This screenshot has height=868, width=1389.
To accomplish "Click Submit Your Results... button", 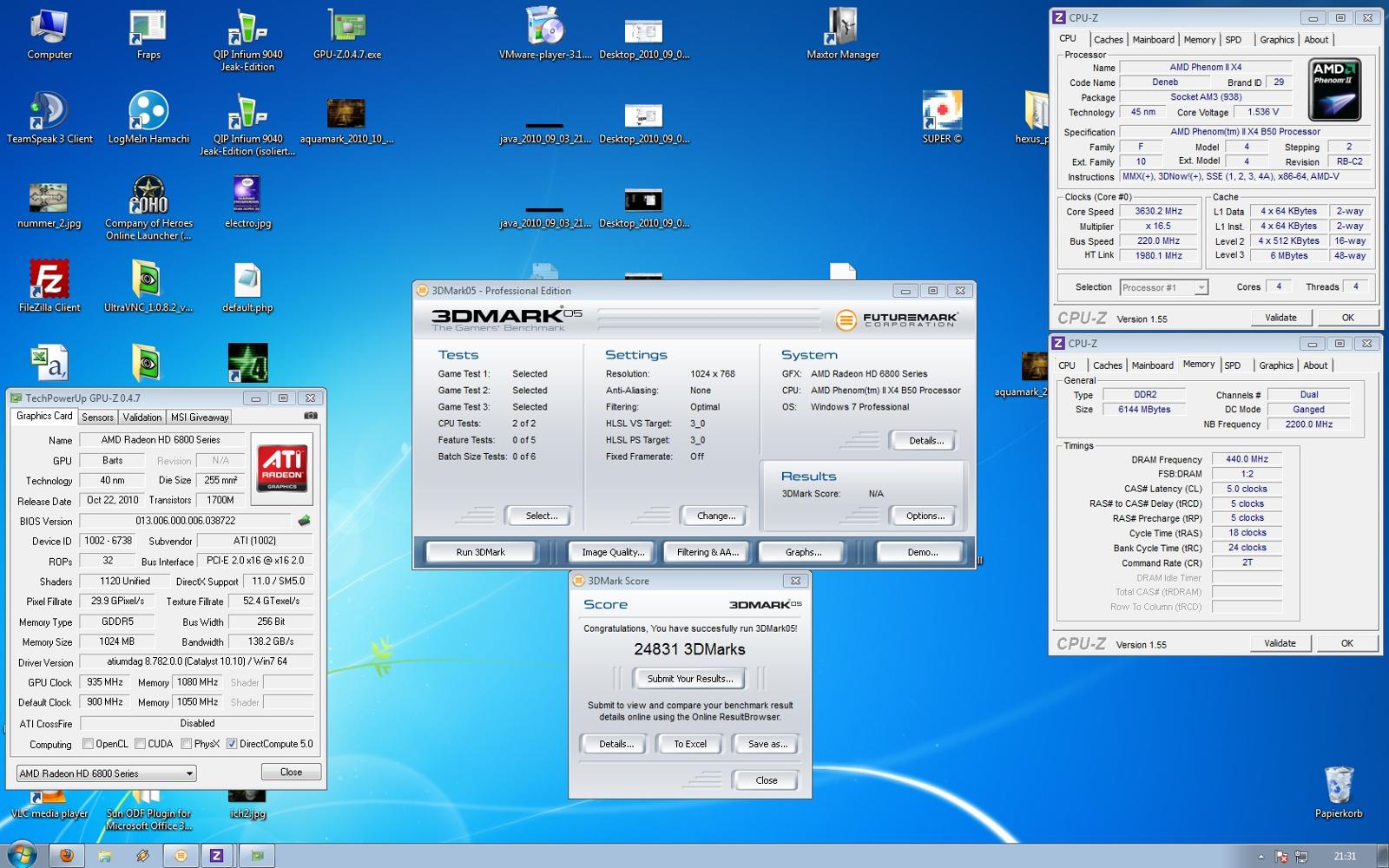I will pyautogui.click(x=690, y=679).
